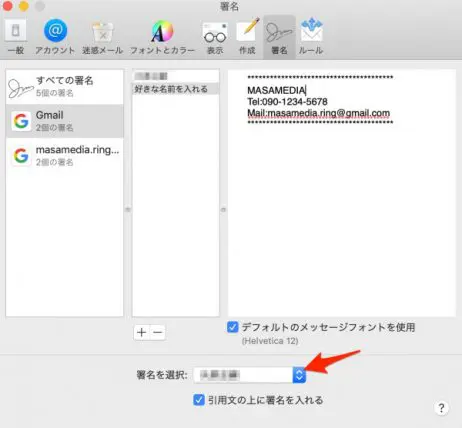The width and height of the screenshot is (462, 428).
Task: Add a new signature with plus button
Action: tap(142, 332)
